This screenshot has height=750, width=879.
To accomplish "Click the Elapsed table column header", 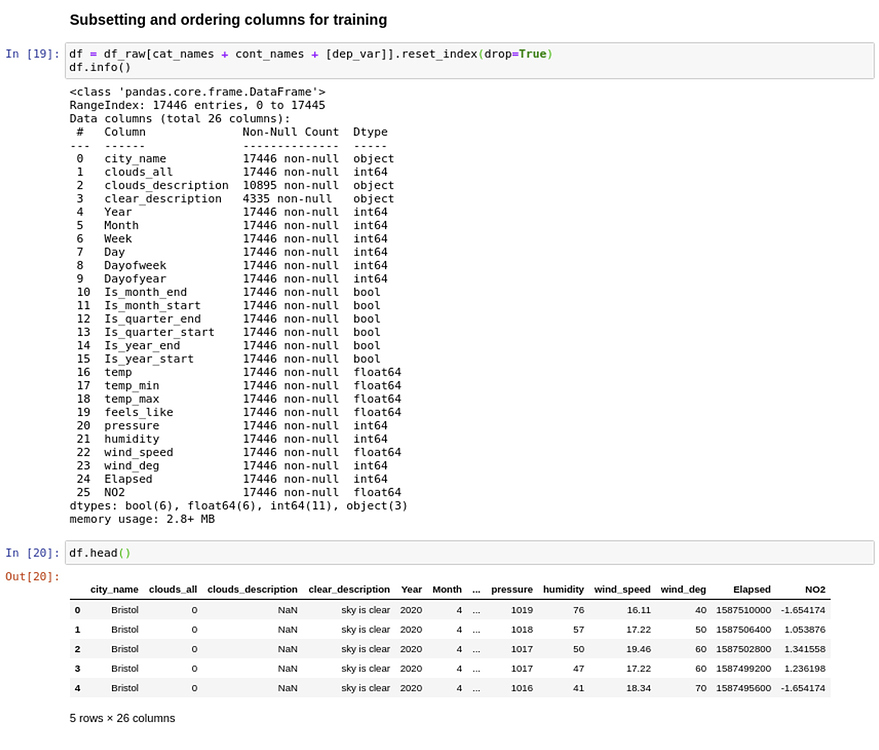I will click(x=751, y=590).
